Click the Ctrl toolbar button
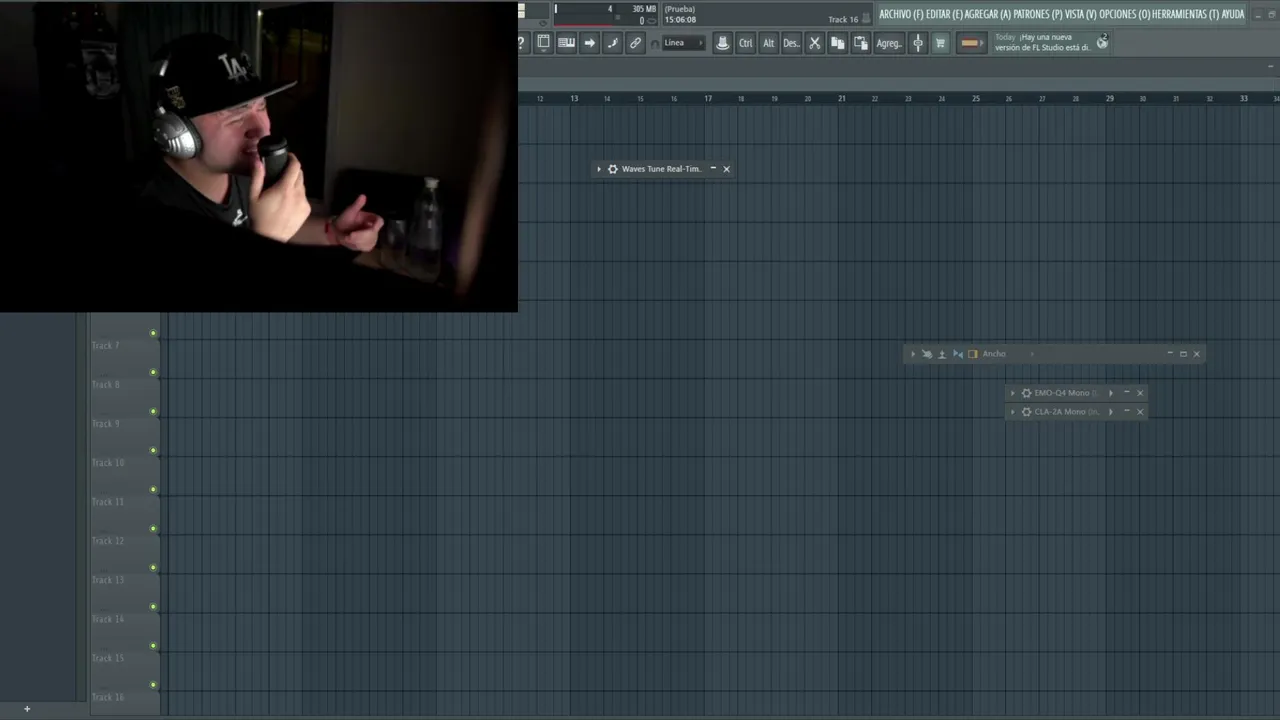 (x=745, y=43)
